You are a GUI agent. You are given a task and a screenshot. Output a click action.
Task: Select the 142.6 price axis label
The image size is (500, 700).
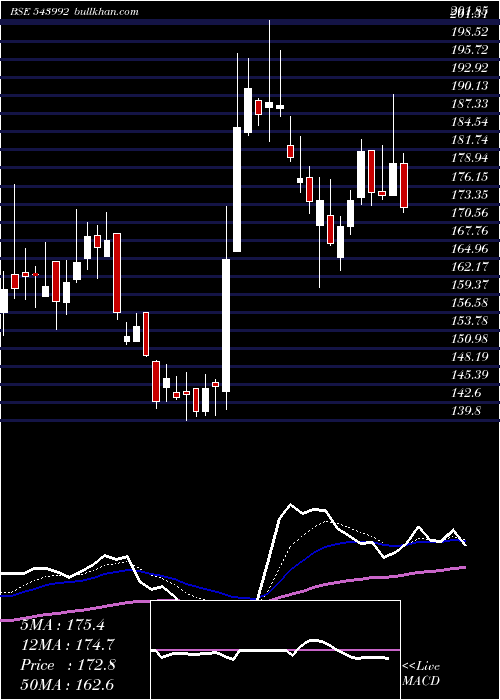point(467,393)
